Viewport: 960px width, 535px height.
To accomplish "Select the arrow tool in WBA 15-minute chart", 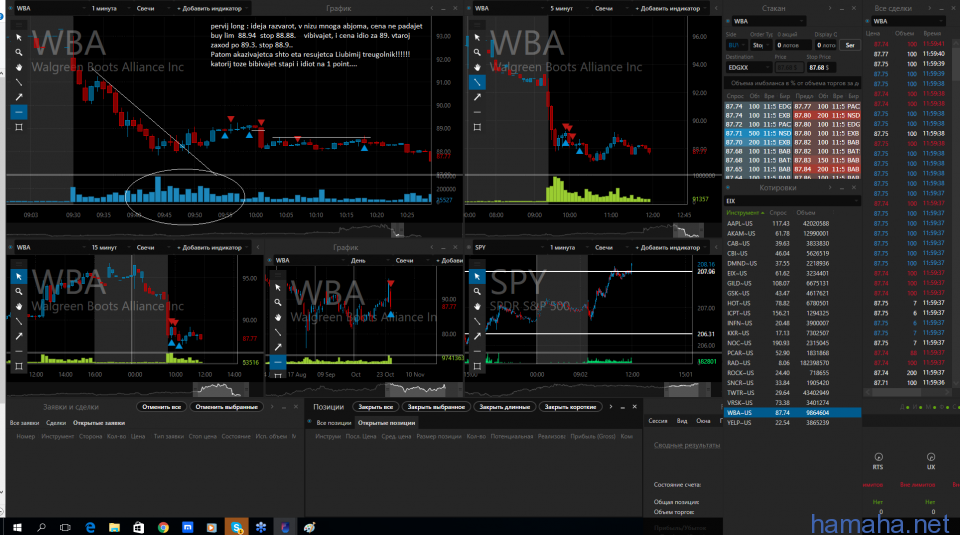I will (x=19, y=336).
